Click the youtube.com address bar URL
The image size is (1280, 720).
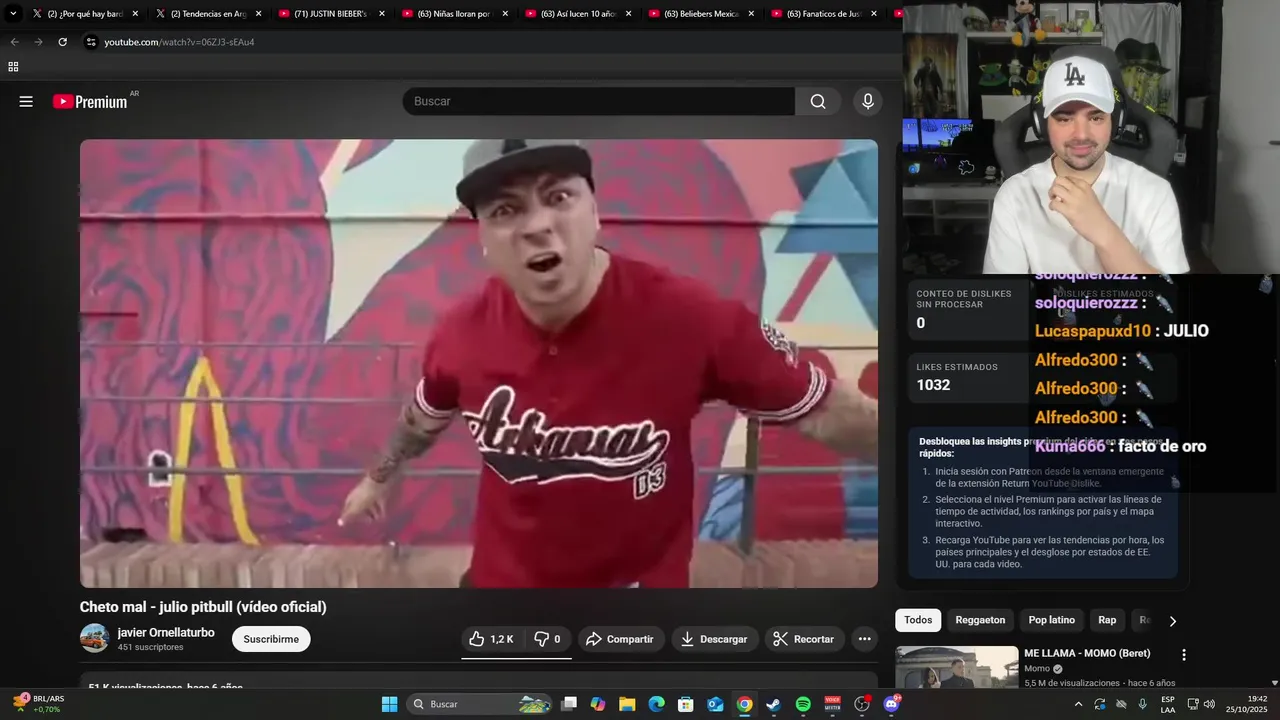179,42
